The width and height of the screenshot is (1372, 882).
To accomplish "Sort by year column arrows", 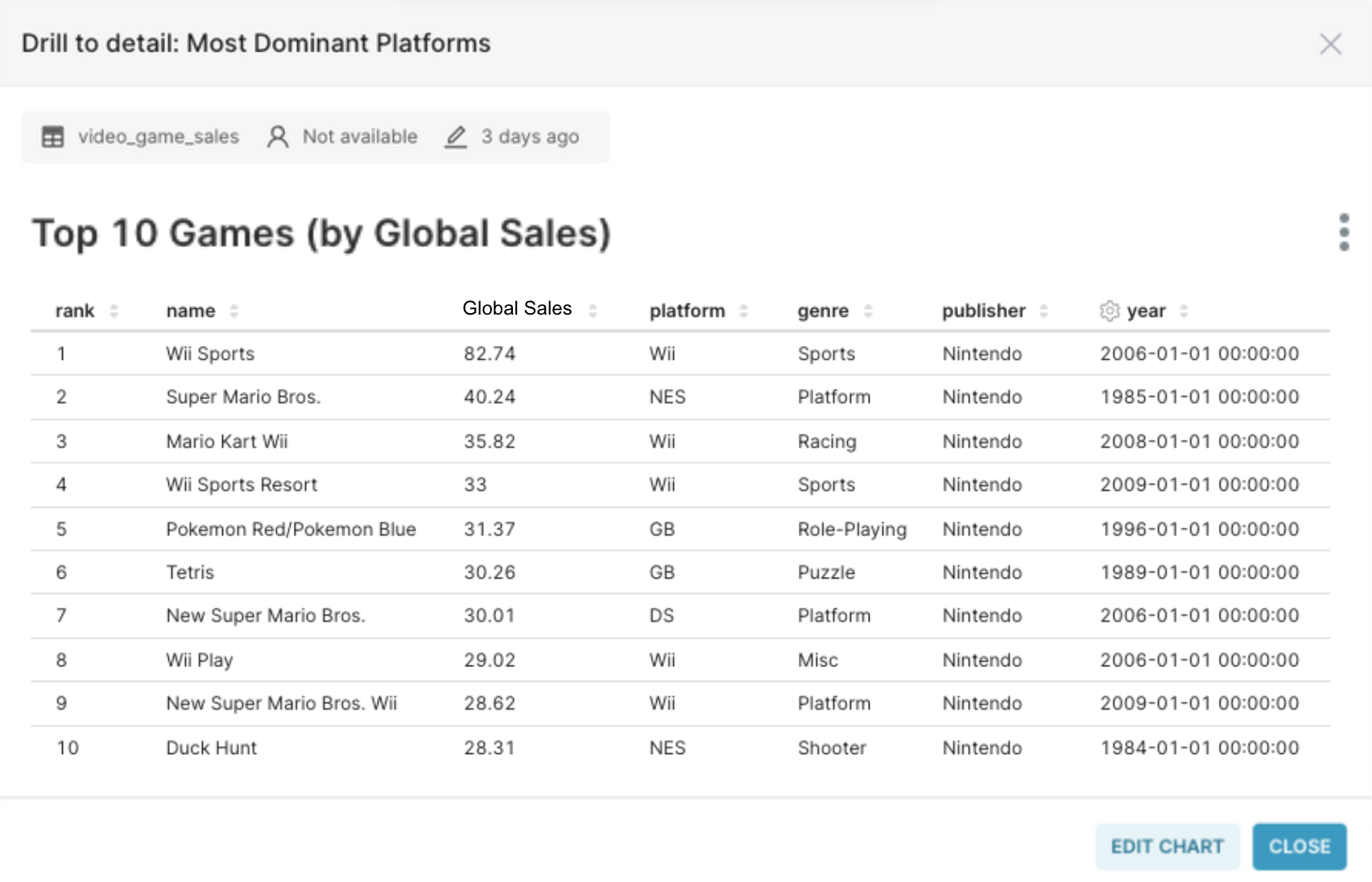I will (1184, 311).
